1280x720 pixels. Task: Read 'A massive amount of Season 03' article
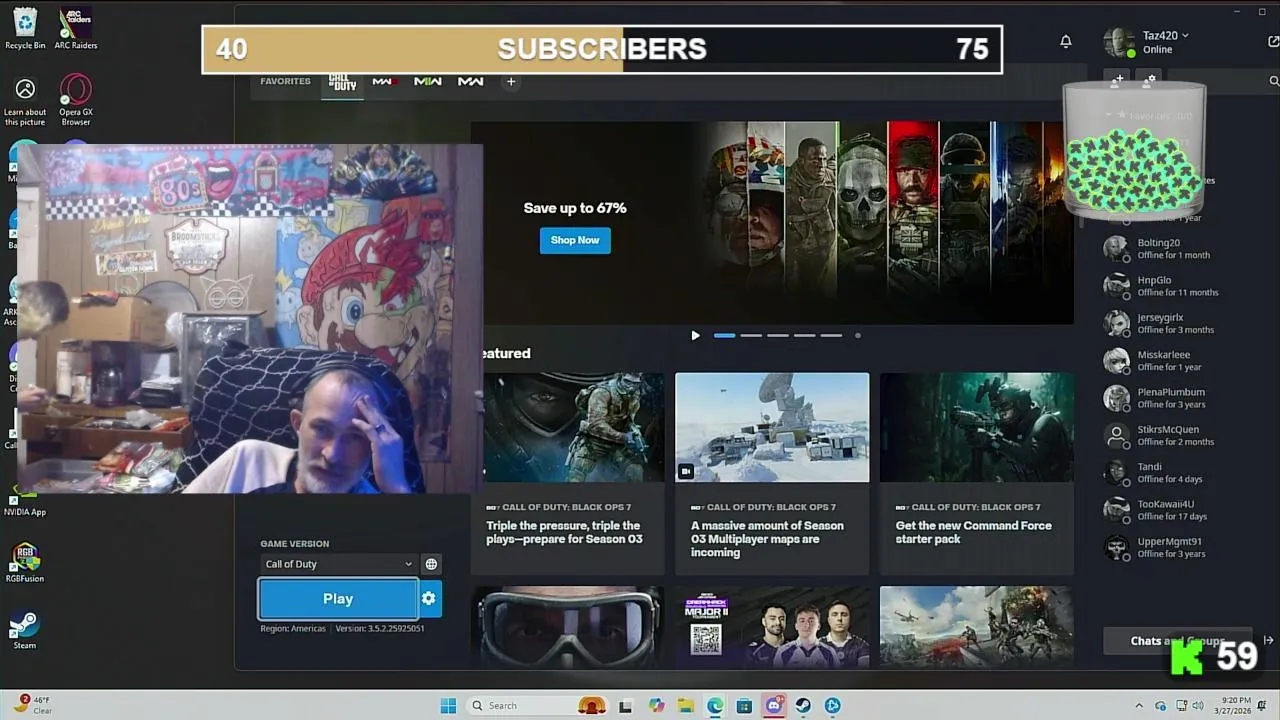(767, 539)
